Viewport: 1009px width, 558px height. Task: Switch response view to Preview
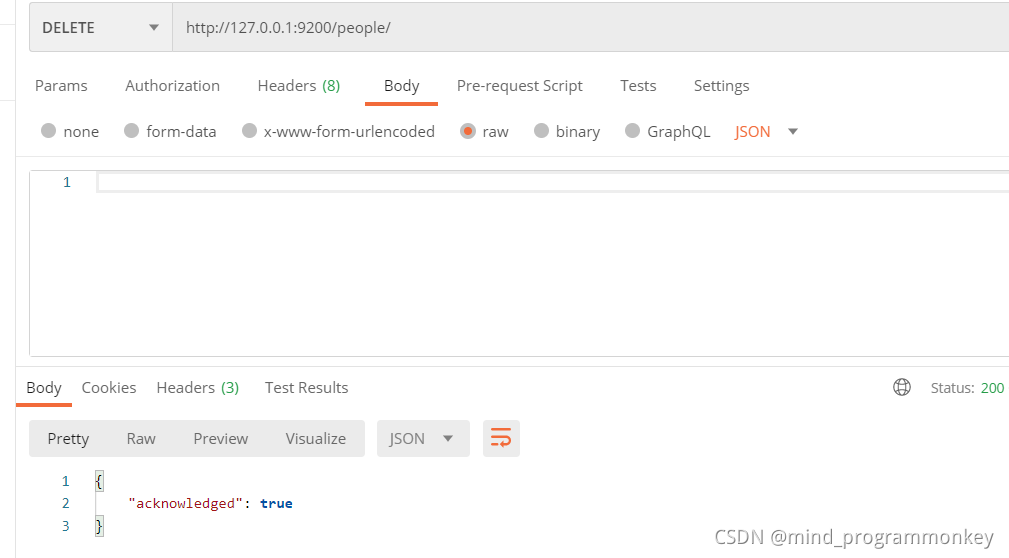click(221, 438)
